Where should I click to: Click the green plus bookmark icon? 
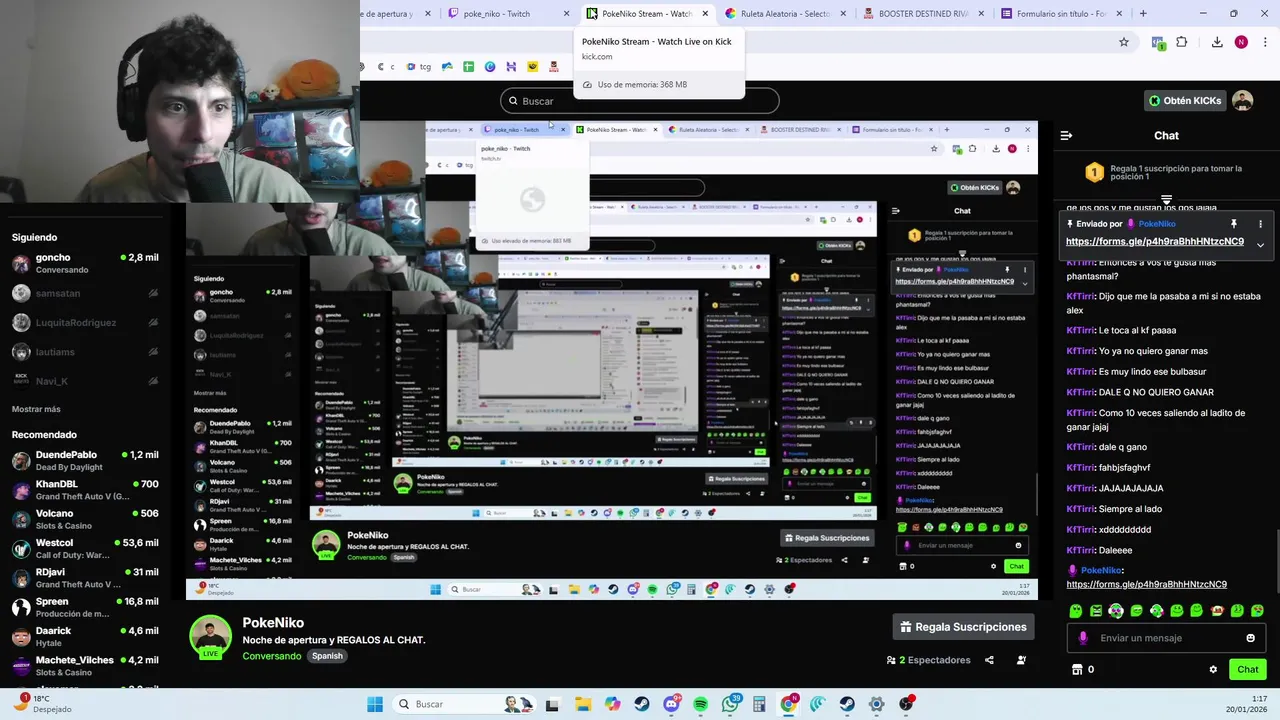pyautogui.click(x=469, y=67)
